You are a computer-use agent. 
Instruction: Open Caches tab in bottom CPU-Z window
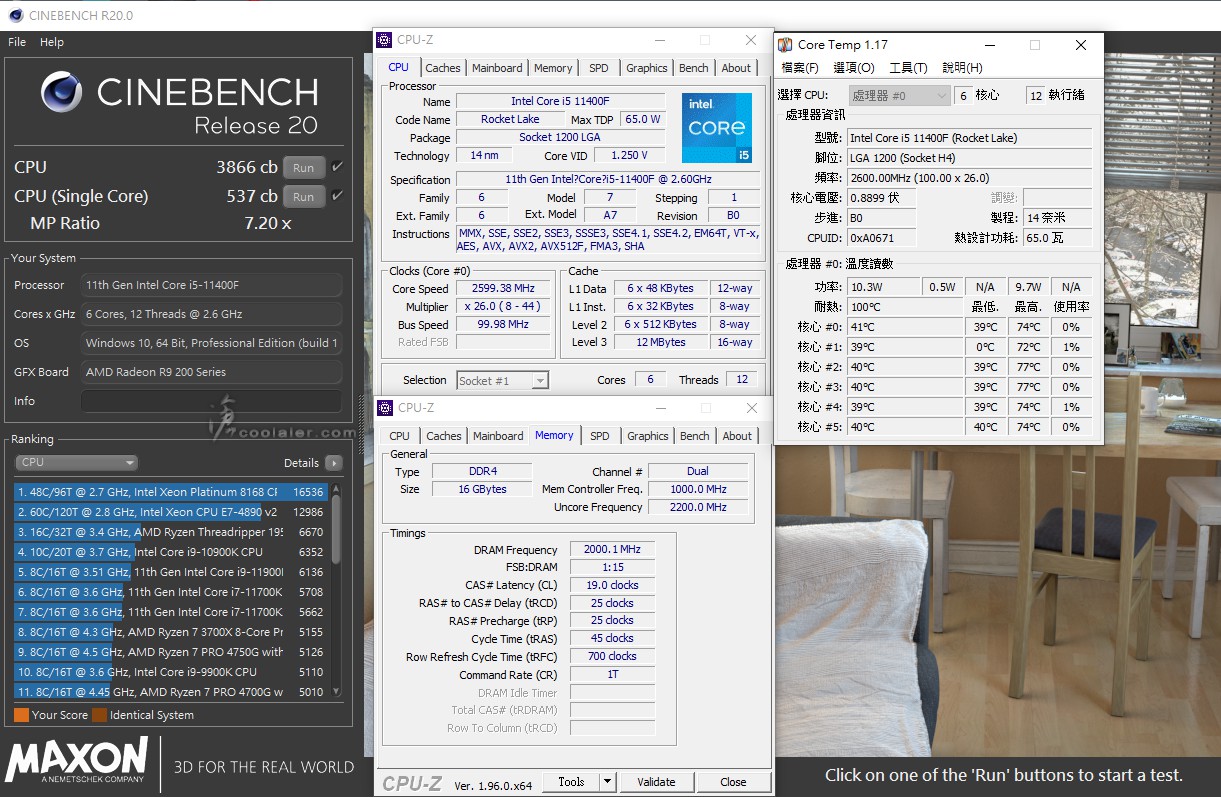[444, 436]
